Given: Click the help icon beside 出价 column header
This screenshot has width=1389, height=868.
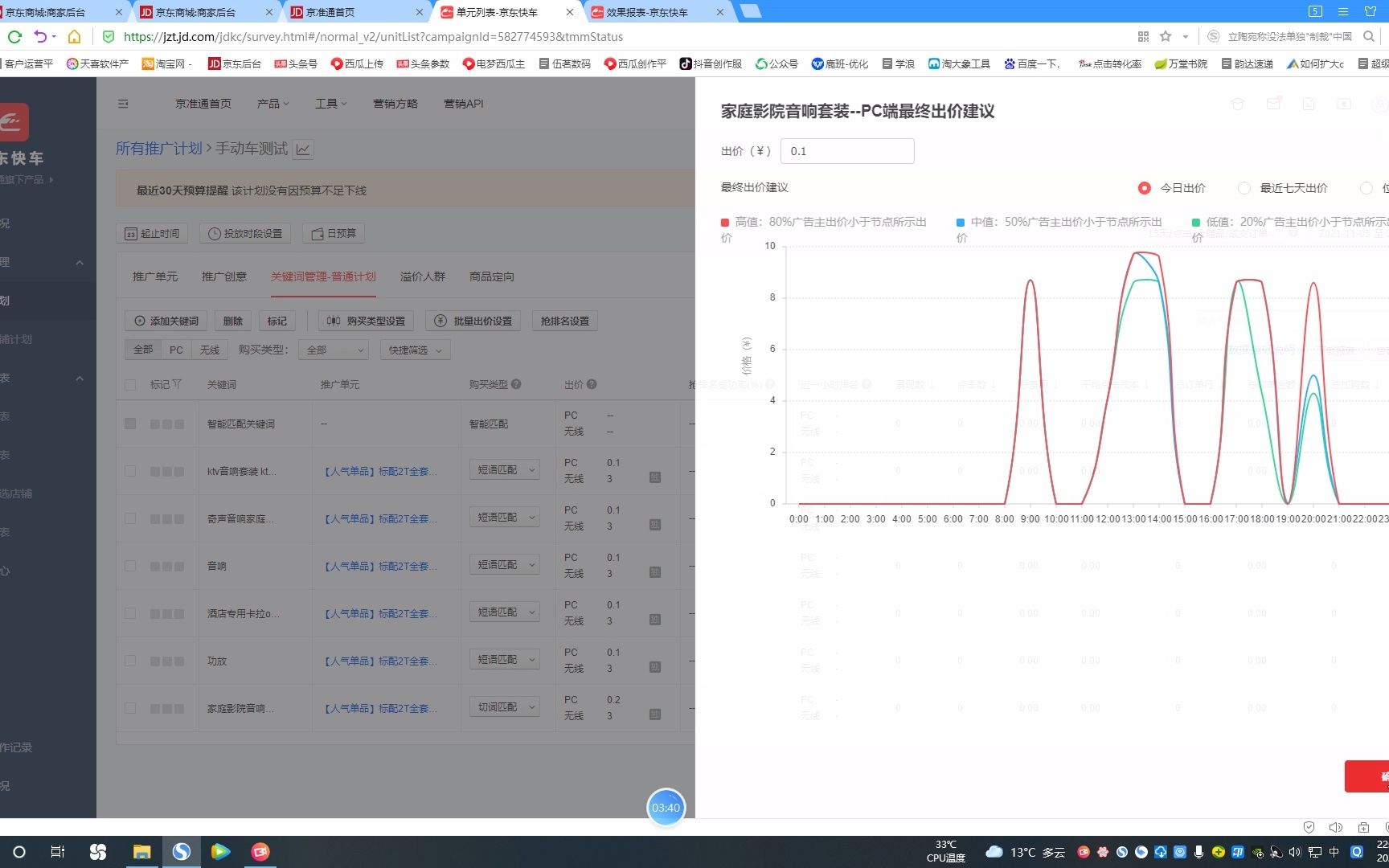Looking at the screenshot, I should coord(592,384).
